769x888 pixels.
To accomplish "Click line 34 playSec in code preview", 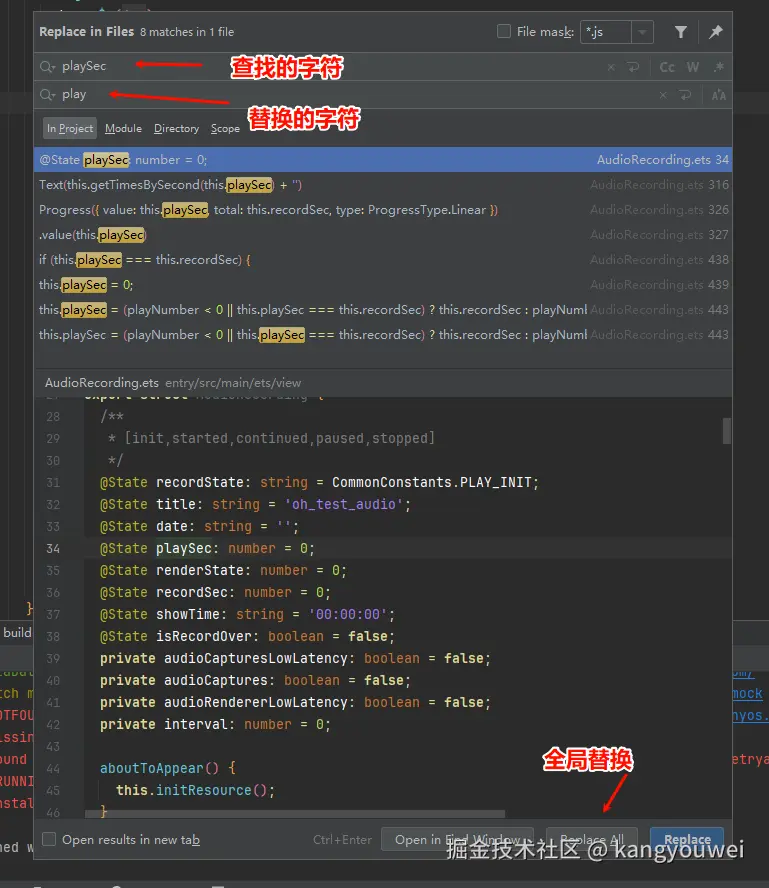I will pos(183,548).
